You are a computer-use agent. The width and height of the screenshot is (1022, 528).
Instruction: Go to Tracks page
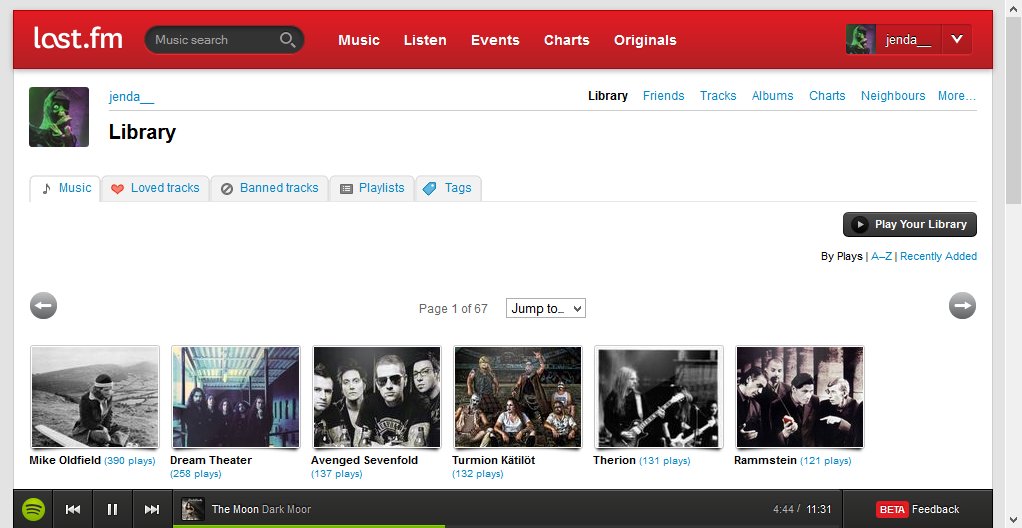point(718,96)
